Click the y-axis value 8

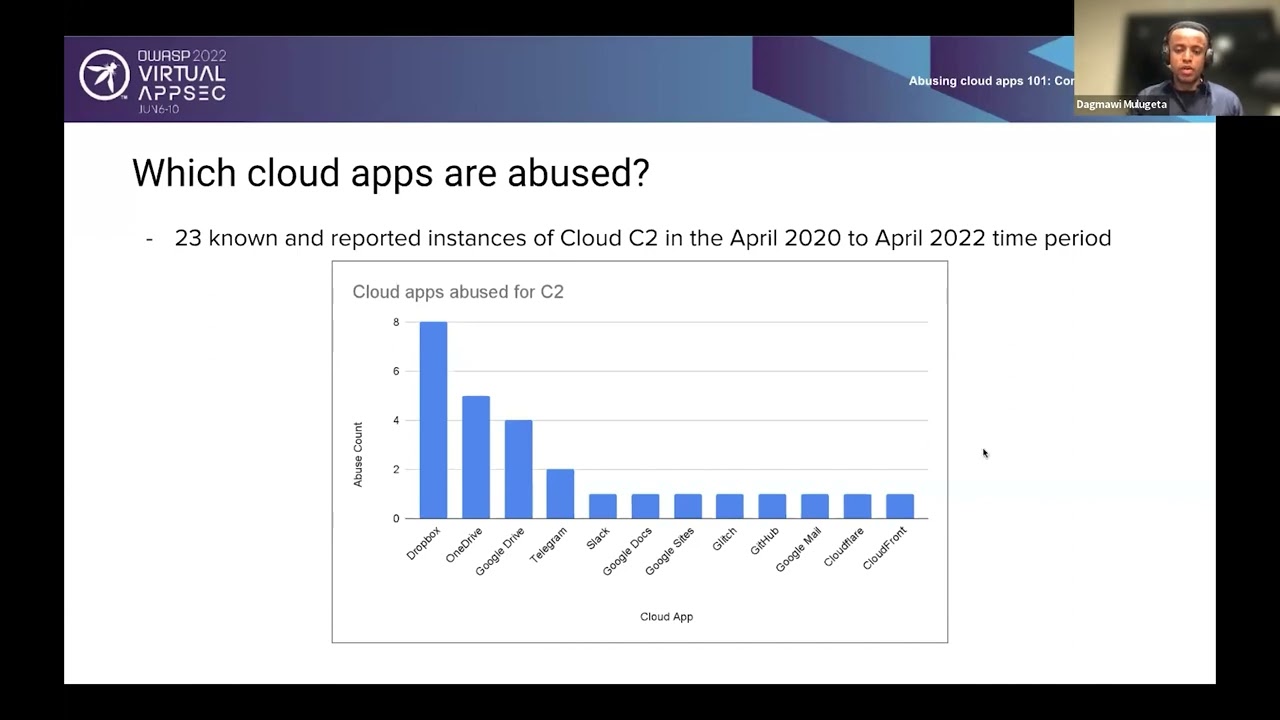[396, 322]
